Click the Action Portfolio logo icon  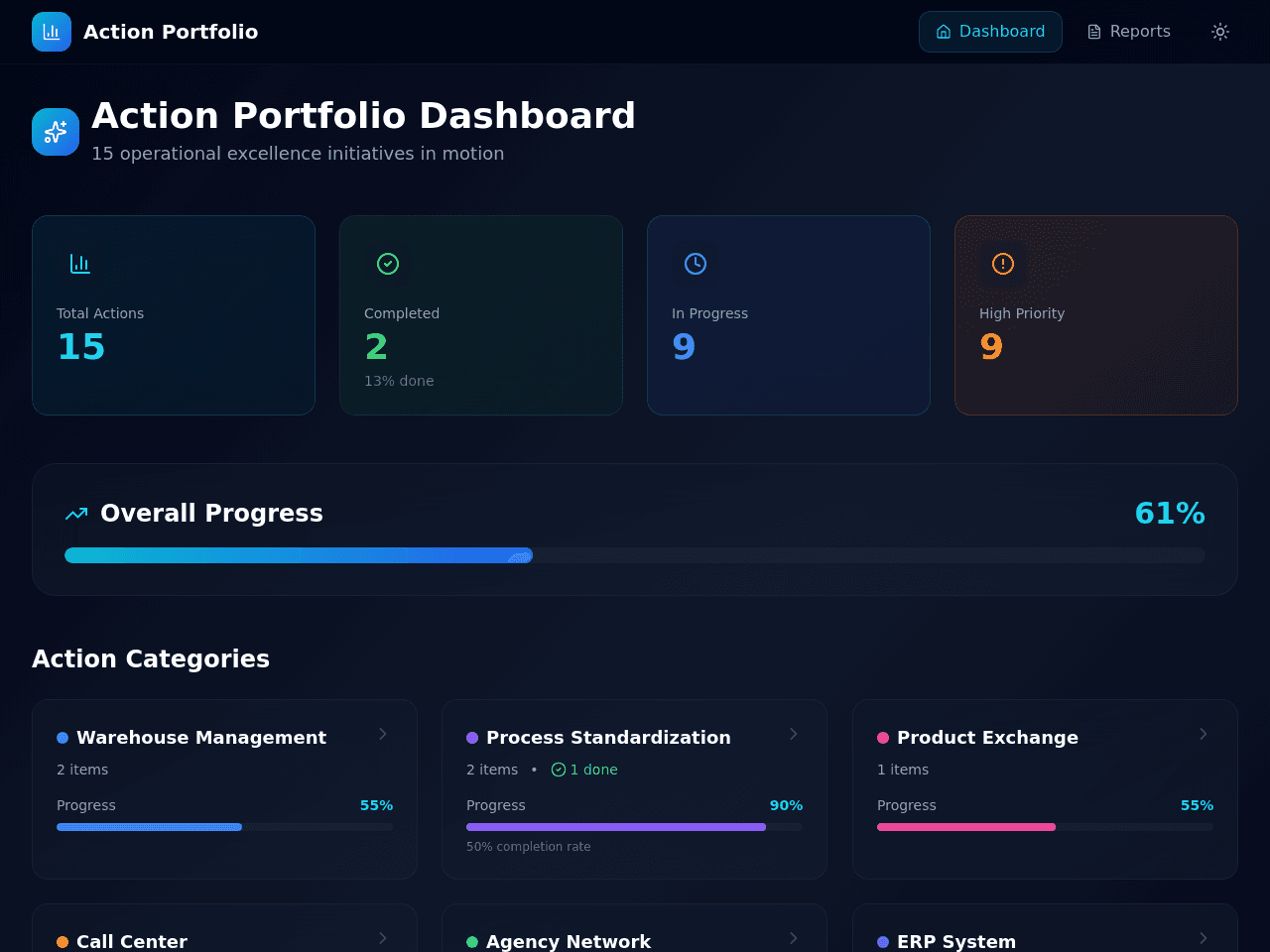(x=52, y=32)
